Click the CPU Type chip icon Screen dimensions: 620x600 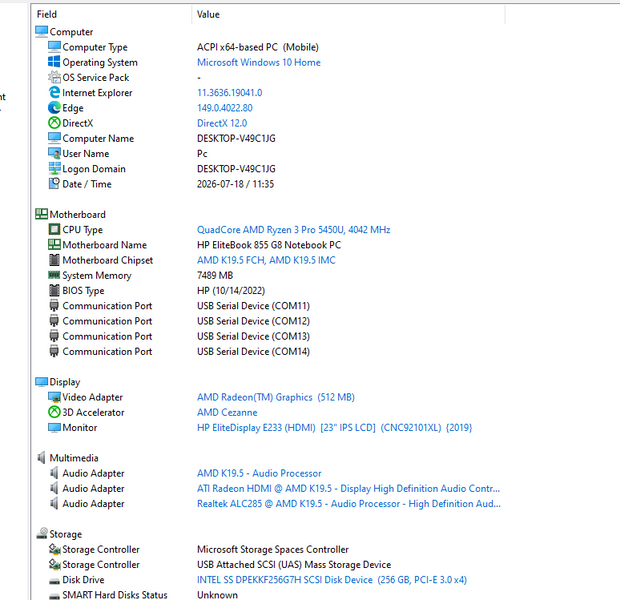(54, 229)
